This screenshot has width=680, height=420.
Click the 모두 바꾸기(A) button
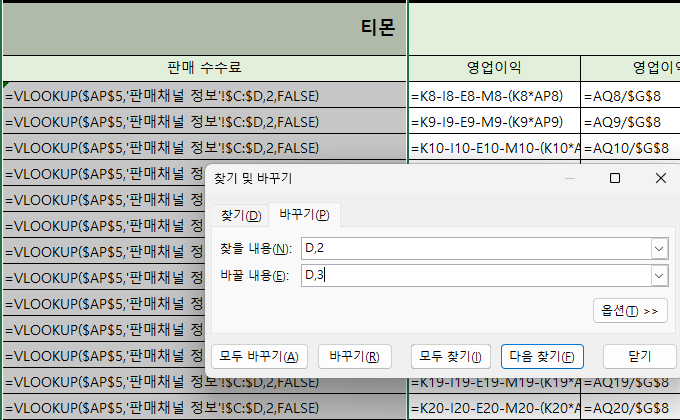[259, 357]
